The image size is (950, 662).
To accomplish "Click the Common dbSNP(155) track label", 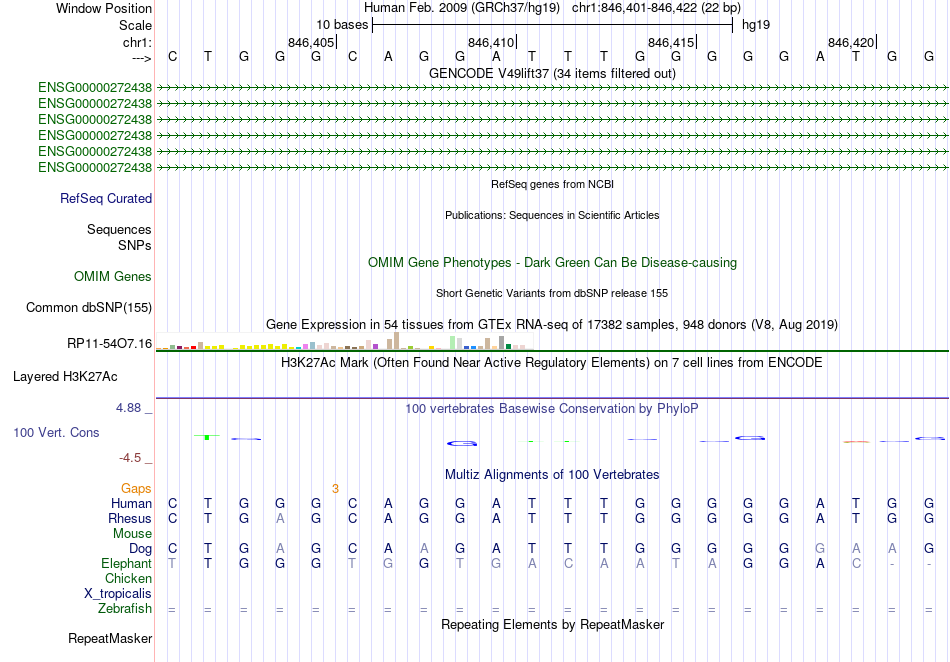I will (x=88, y=308).
